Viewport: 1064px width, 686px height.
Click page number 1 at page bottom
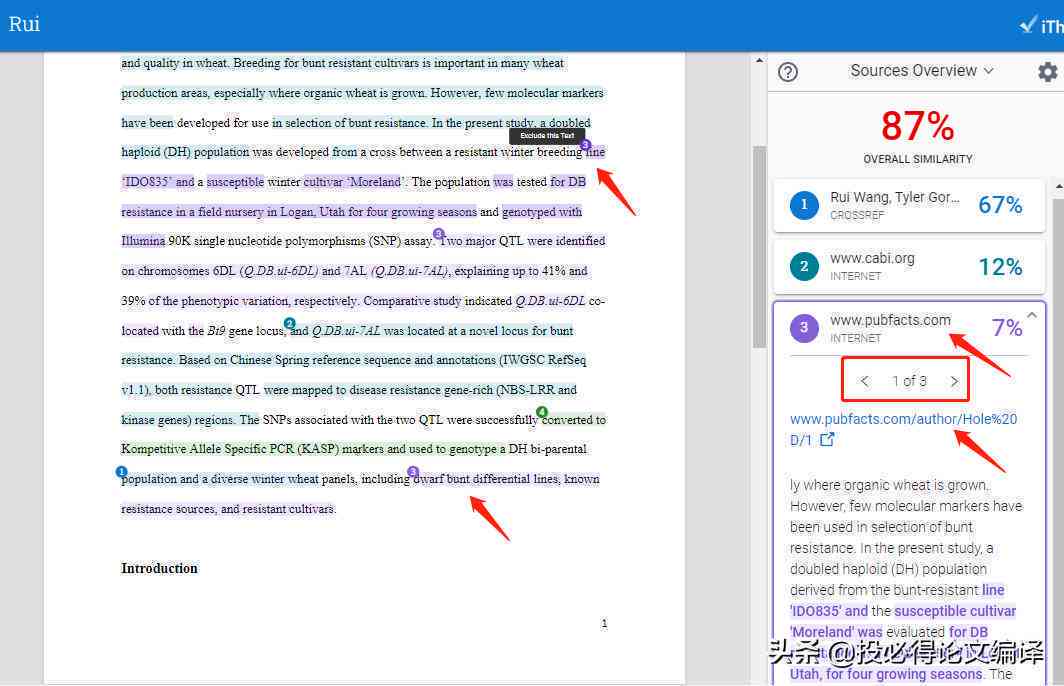tap(604, 623)
